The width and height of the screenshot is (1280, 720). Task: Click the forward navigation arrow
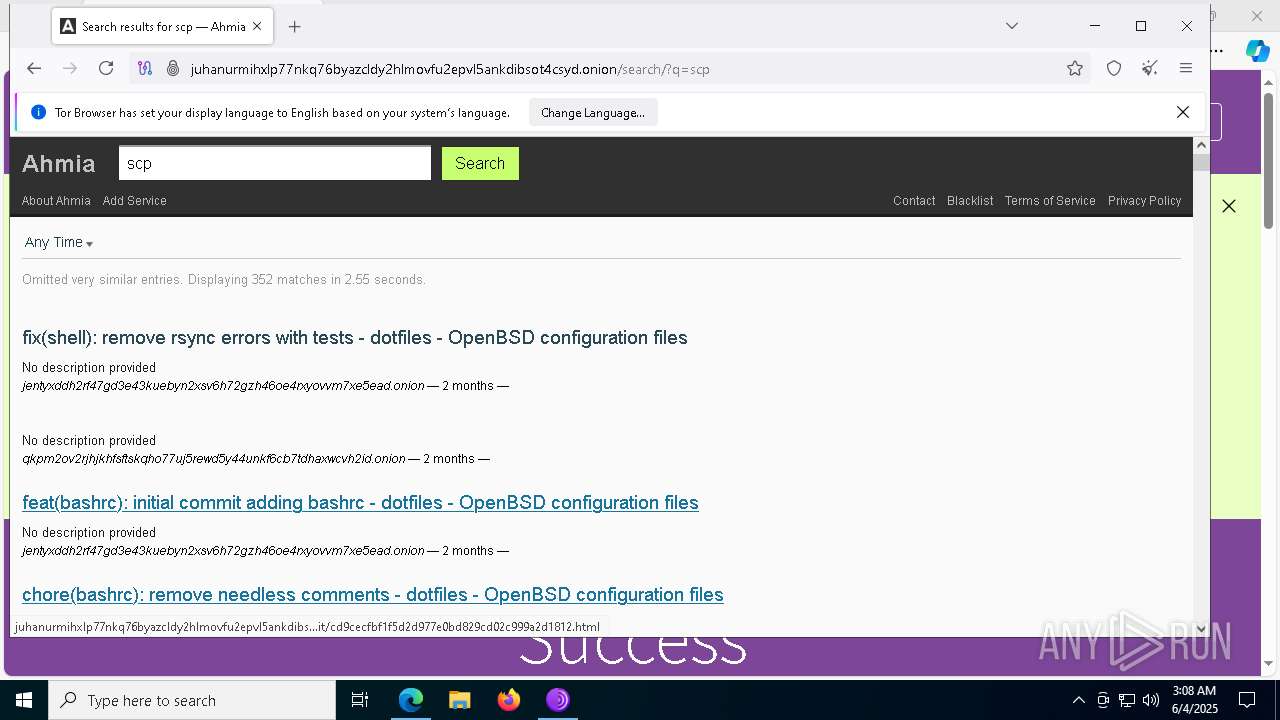tap(70, 68)
